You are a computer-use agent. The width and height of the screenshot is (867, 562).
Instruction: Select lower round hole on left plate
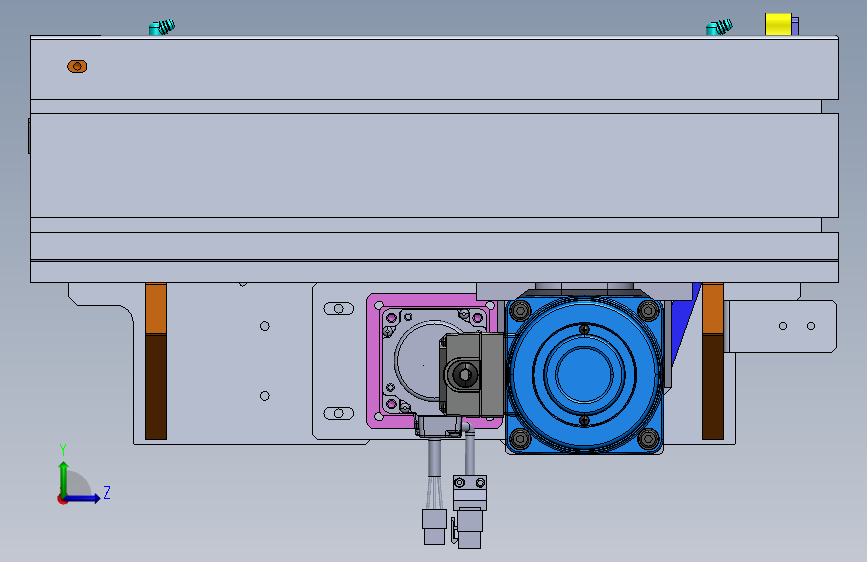click(x=265, y=396)
